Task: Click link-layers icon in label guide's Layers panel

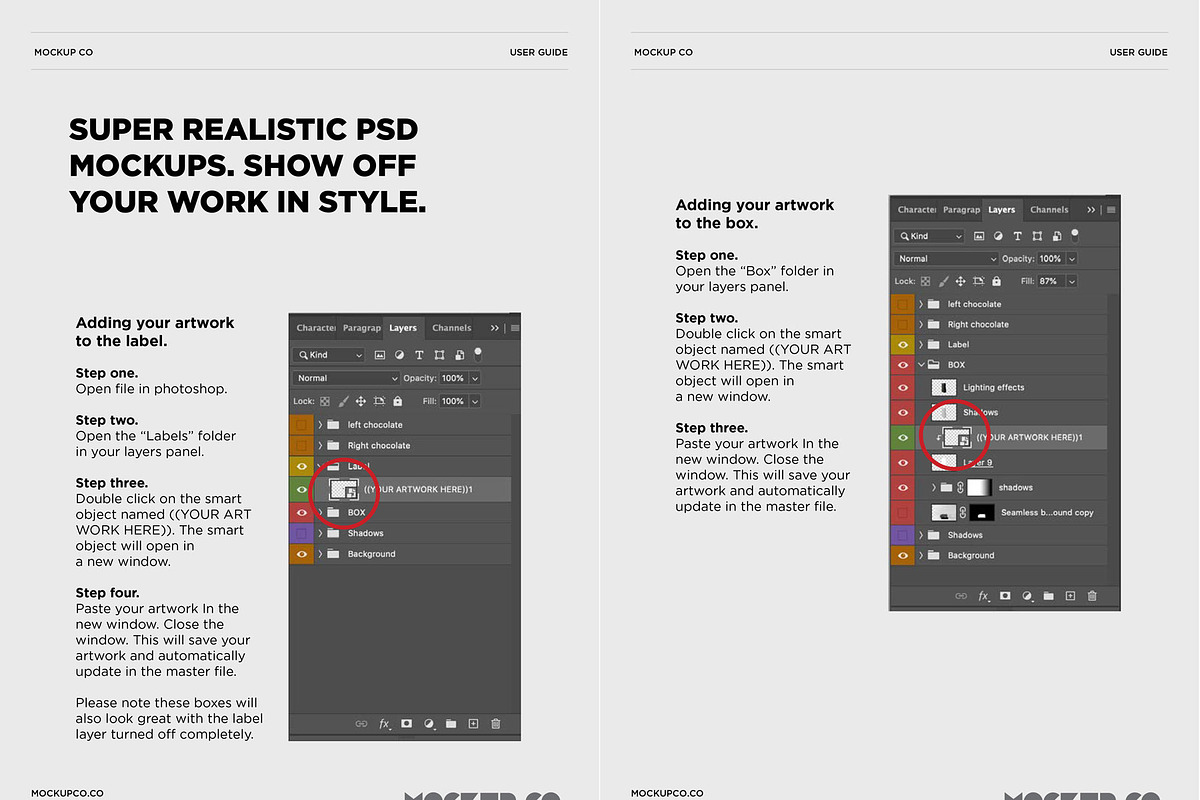Action: [x=362, y=724]
